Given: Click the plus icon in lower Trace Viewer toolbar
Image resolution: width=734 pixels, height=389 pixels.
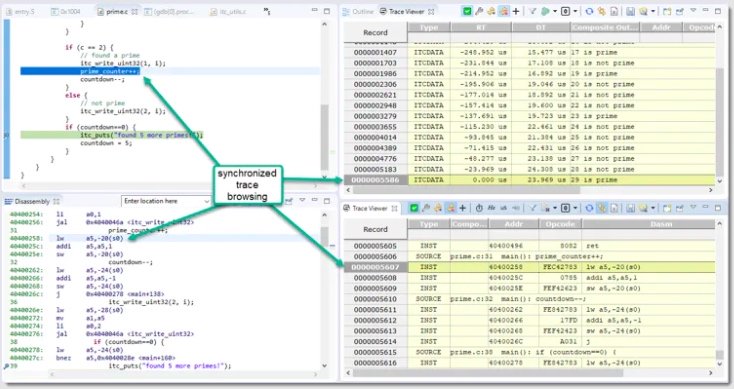Looking at the screenshot, I should click(462, 208).
